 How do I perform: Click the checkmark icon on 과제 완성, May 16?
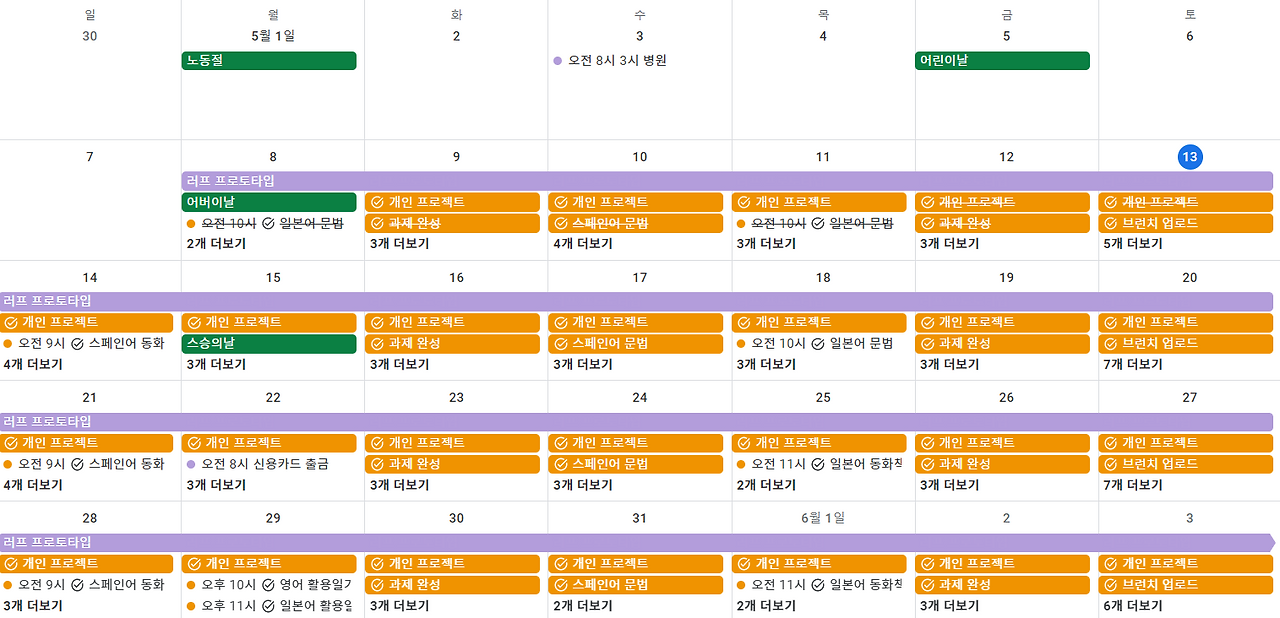[376, 343]
